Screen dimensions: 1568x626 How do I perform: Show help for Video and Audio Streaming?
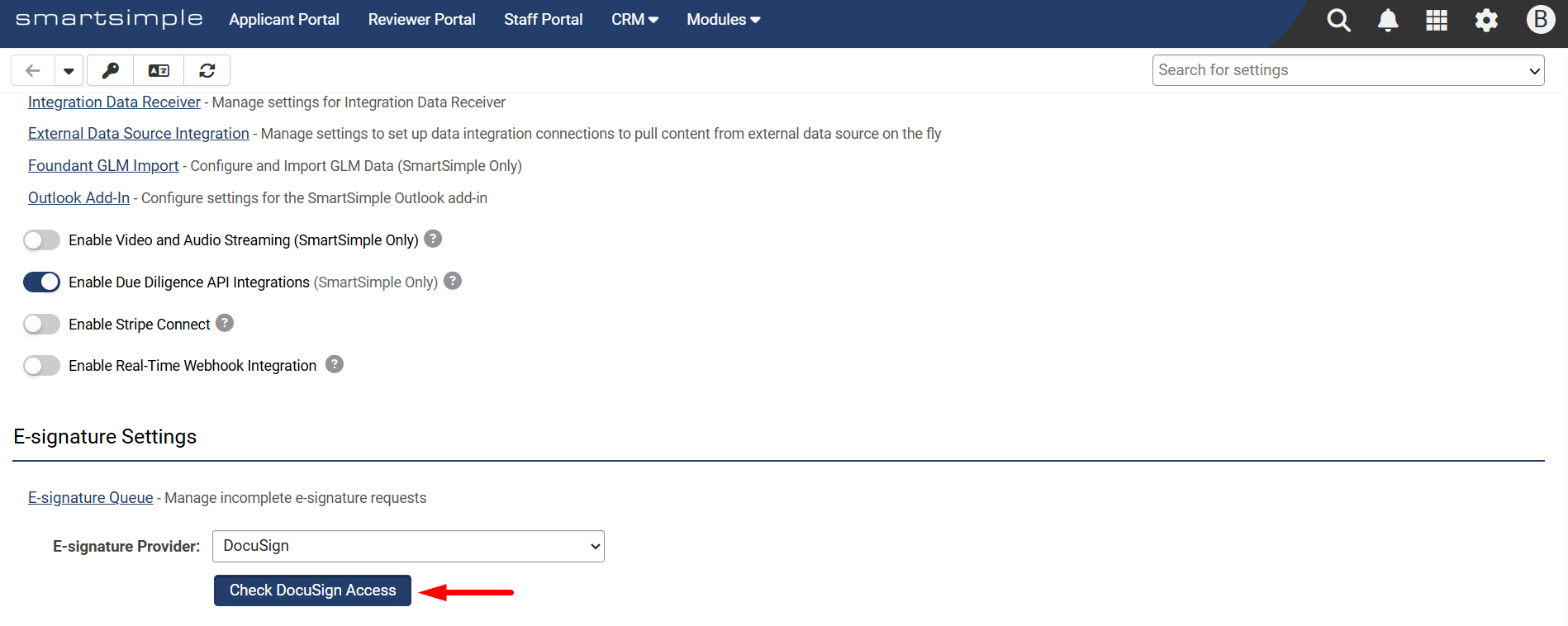point(433,239)
